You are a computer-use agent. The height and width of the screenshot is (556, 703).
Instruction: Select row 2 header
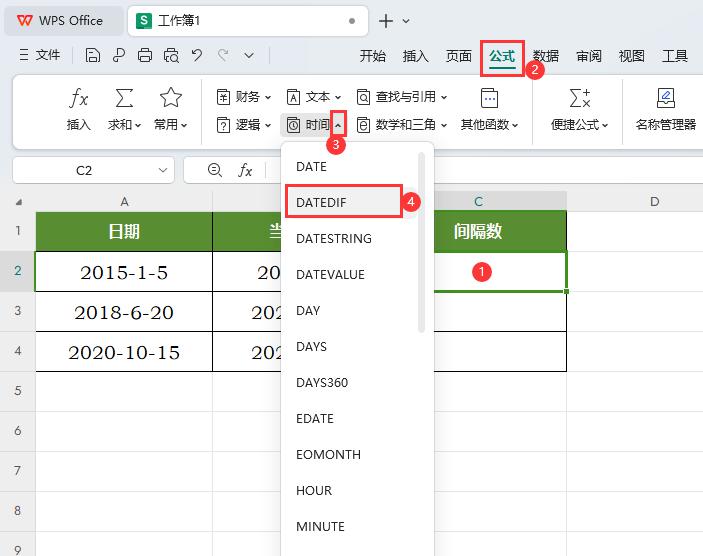pyautogui.click(x=17, y=271)
